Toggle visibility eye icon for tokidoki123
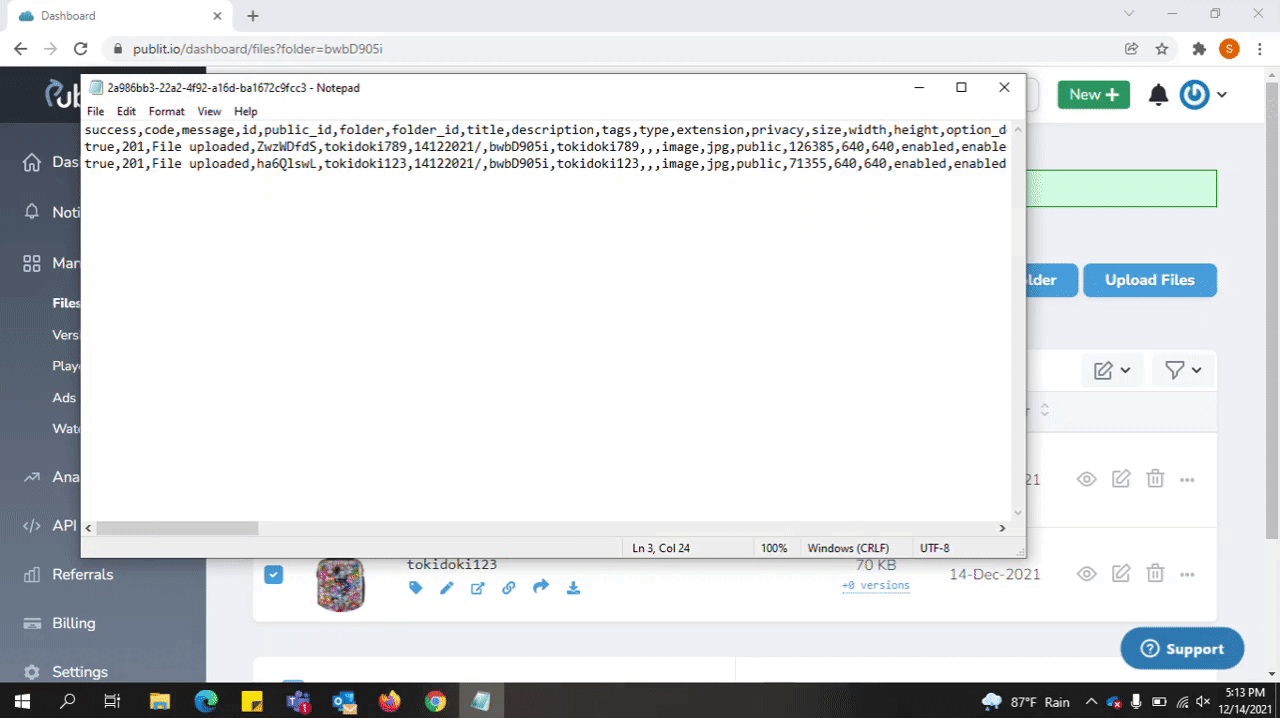Viewport: 1280px width, 718px height. point(1087,574)
